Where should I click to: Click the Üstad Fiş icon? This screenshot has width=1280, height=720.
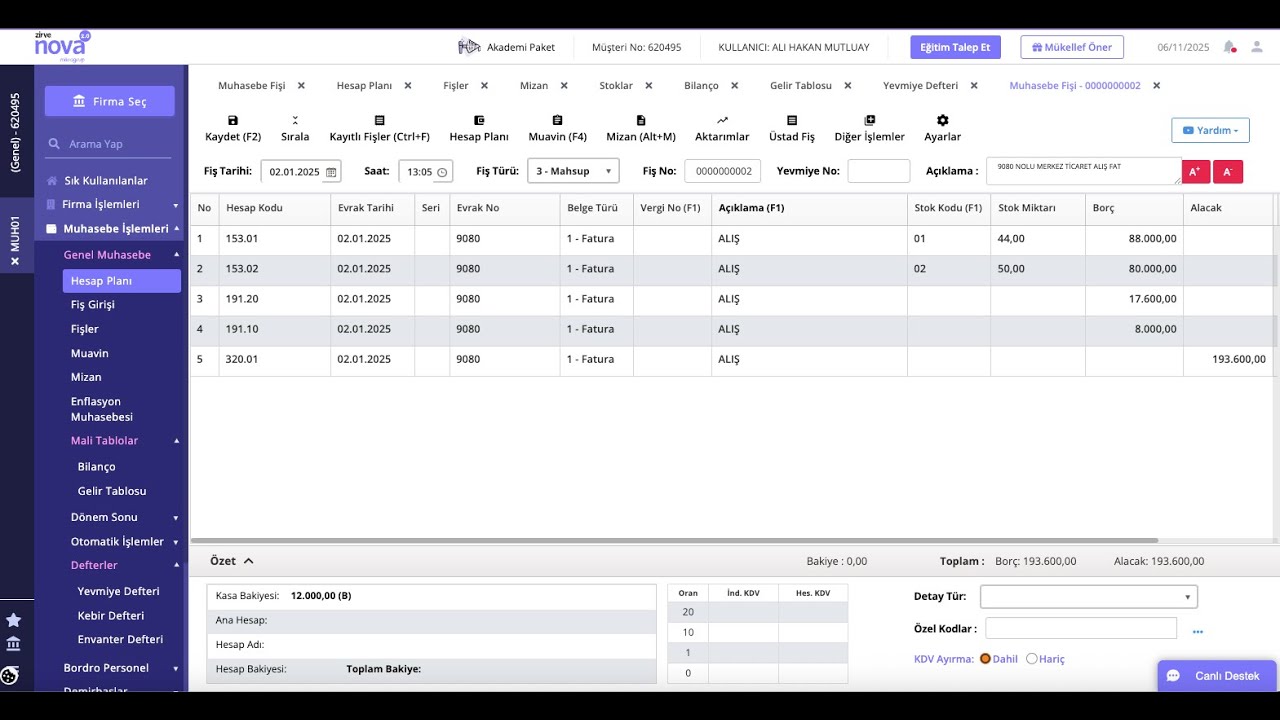(x=792, y=120)
